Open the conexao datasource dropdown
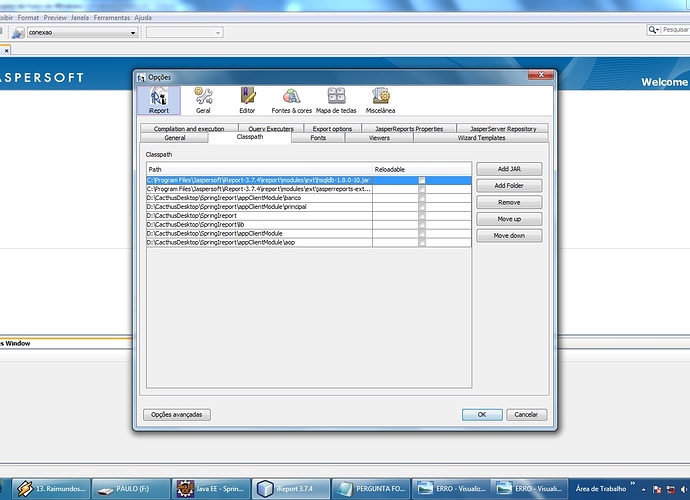The width and height of the screenshot is (690, 500). pos(133,33)
